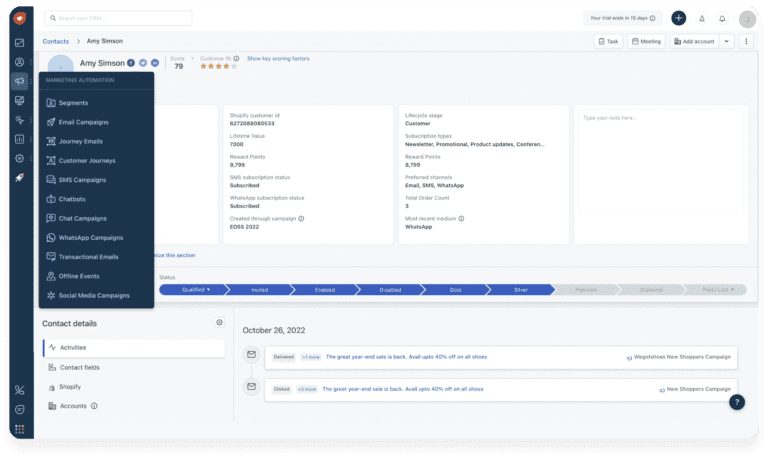
Task: Click the rocket icon in left sidebar
Action: (x=19, y=177)
